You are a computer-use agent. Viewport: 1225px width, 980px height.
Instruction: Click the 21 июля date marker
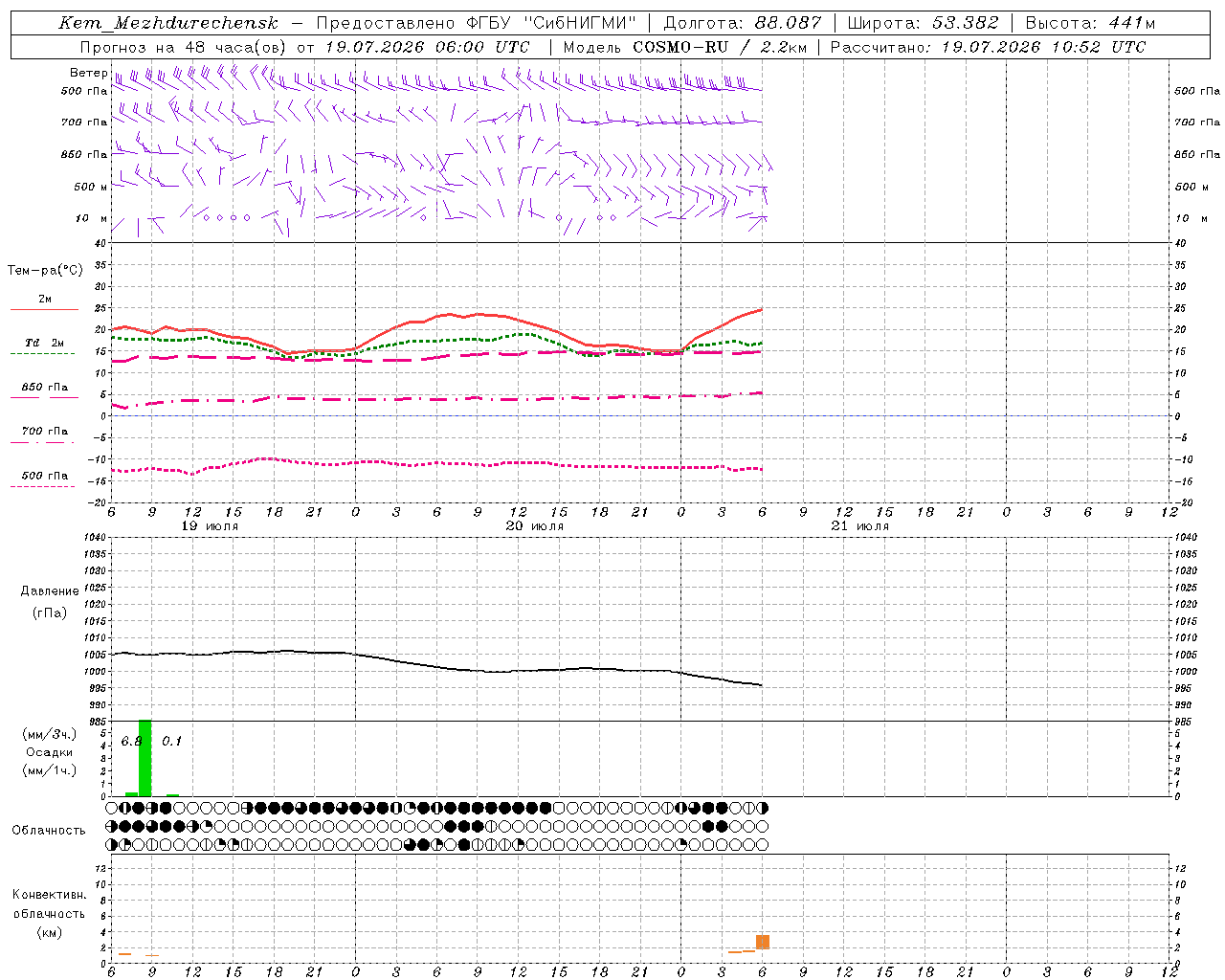tap(860, 526)
